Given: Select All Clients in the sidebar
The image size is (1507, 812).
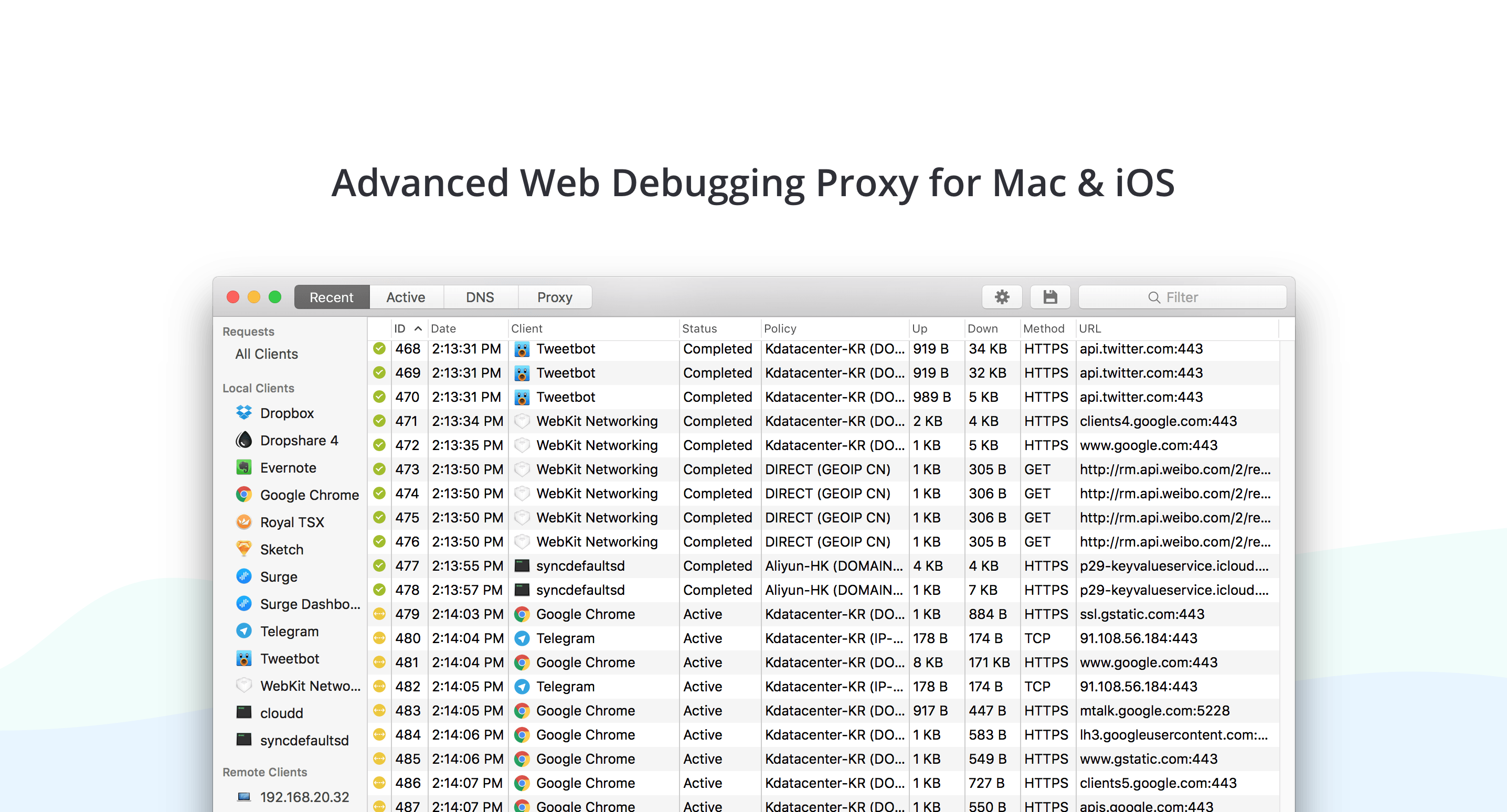Looking at the screenshot, I should [x=267, y=354].
